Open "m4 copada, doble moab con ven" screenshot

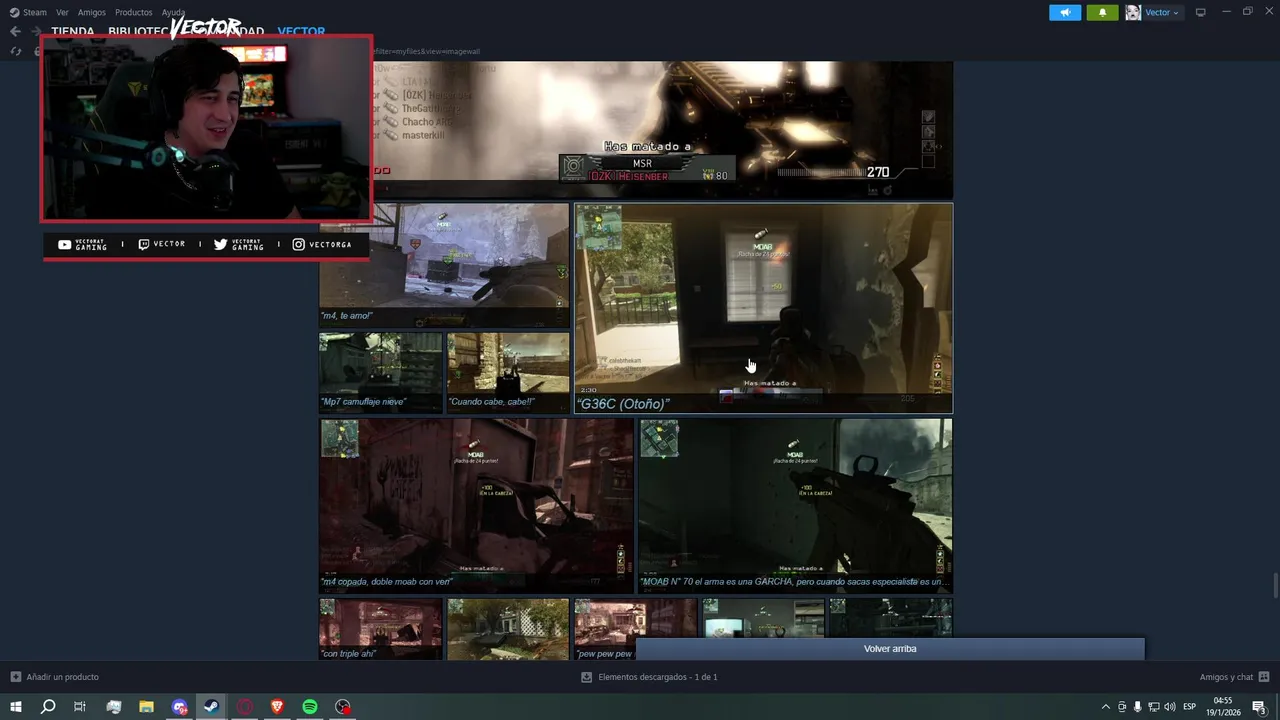[476, 505]
